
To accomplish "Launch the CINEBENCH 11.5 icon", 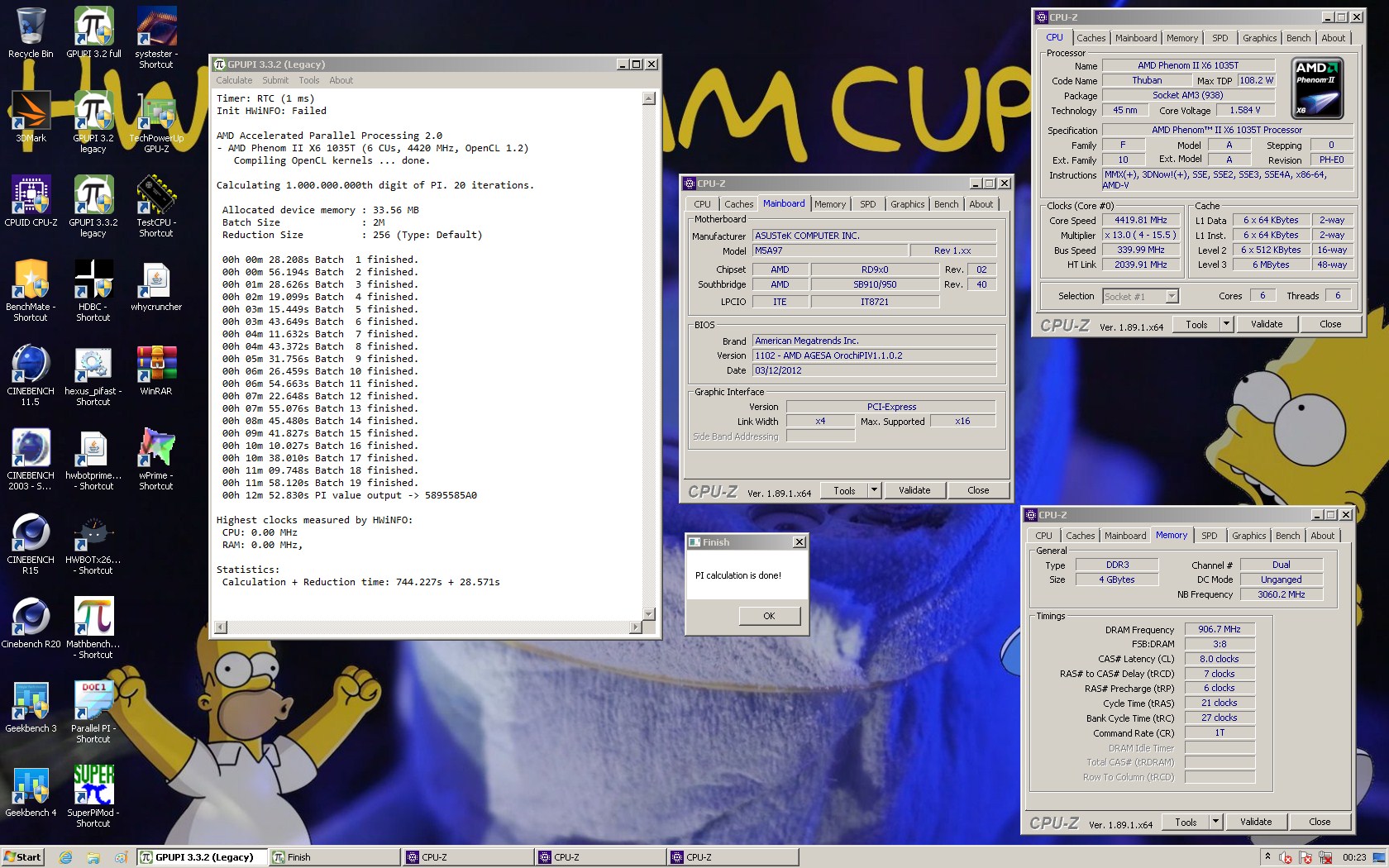I will click(x=31, y=374).
